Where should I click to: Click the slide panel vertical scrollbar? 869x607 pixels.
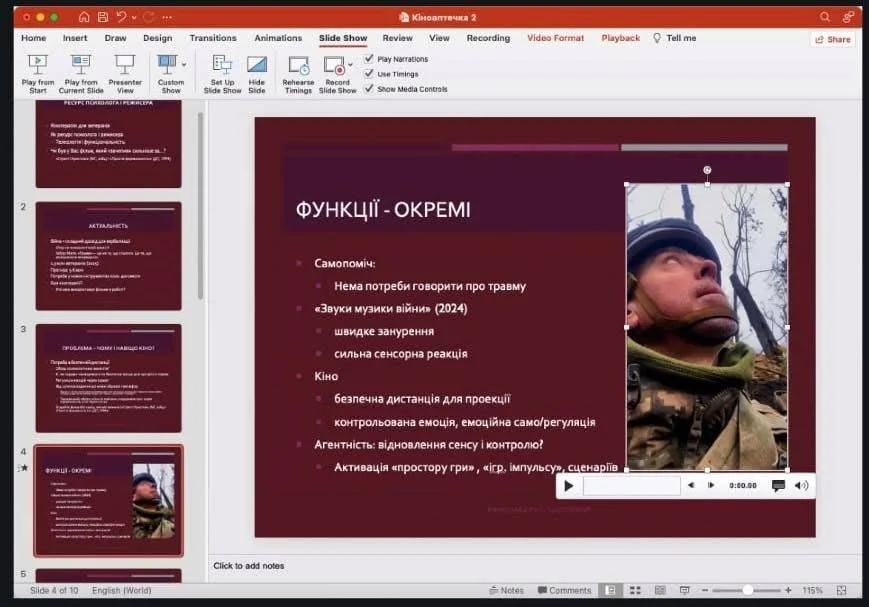200,206
